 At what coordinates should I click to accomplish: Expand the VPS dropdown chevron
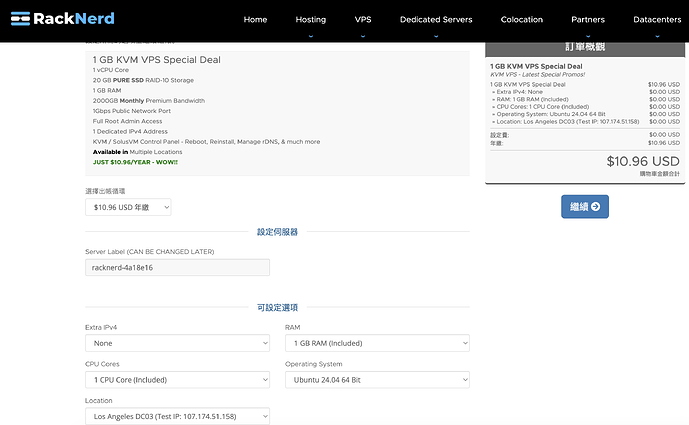tap(362, 35)
